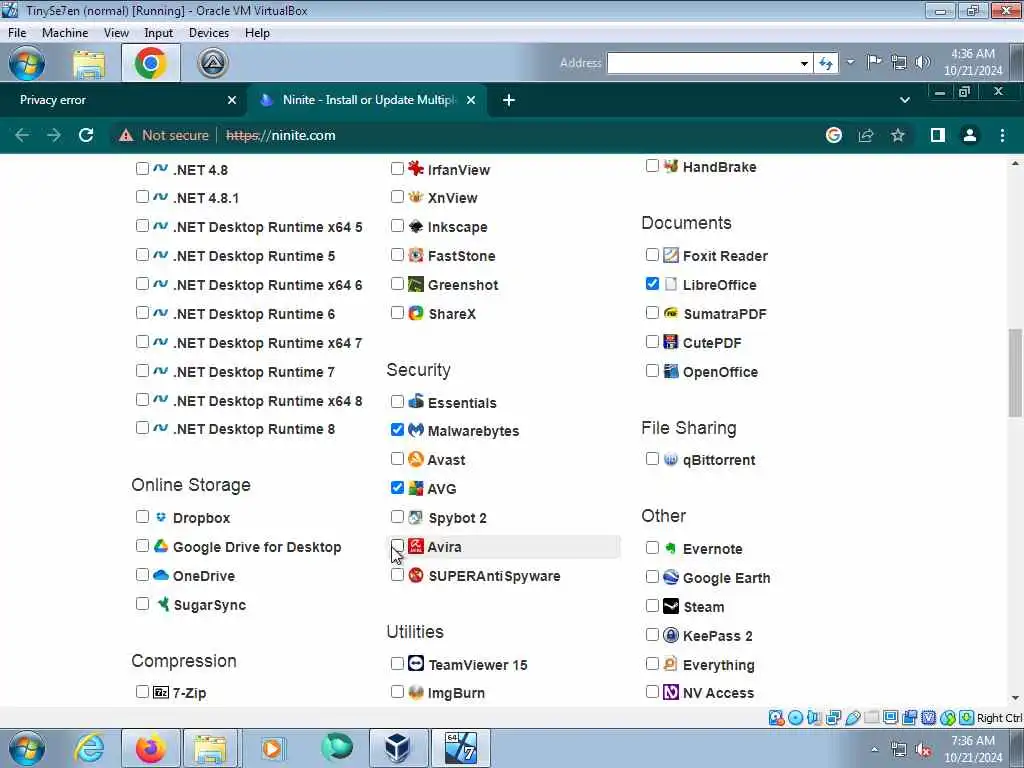This screenshot has height=768, width=1024.
Task: Click the qBittorrent icon
Action: coord(671,459)
